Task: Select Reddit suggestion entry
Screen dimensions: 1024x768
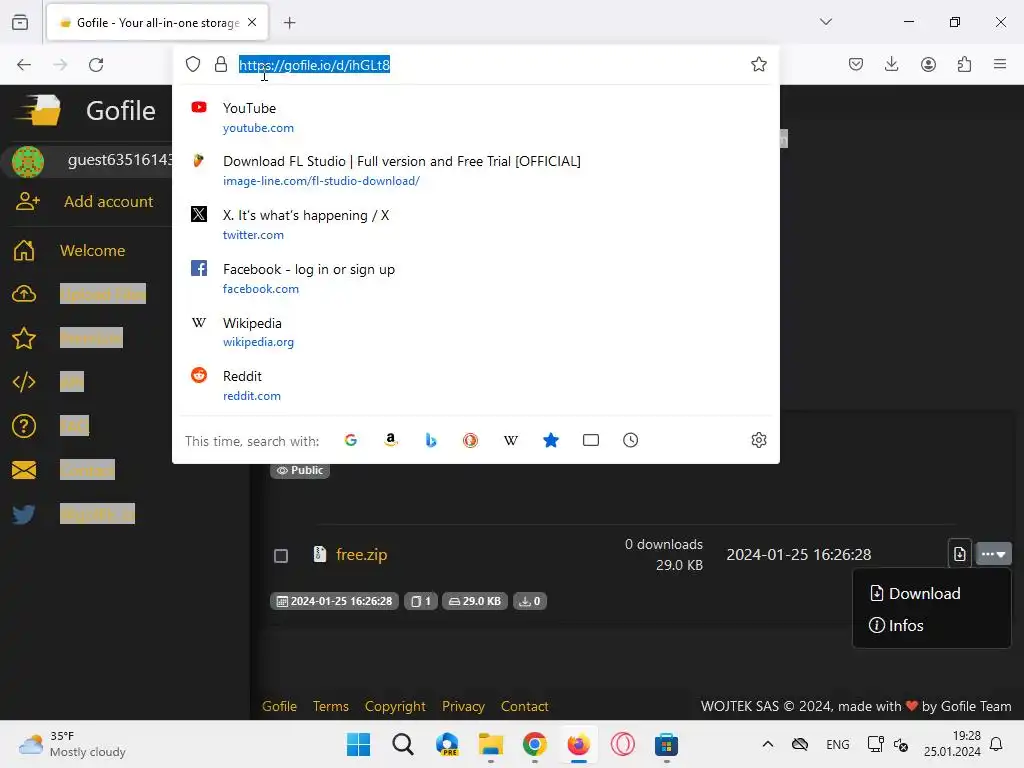Action: pos(475,385)
